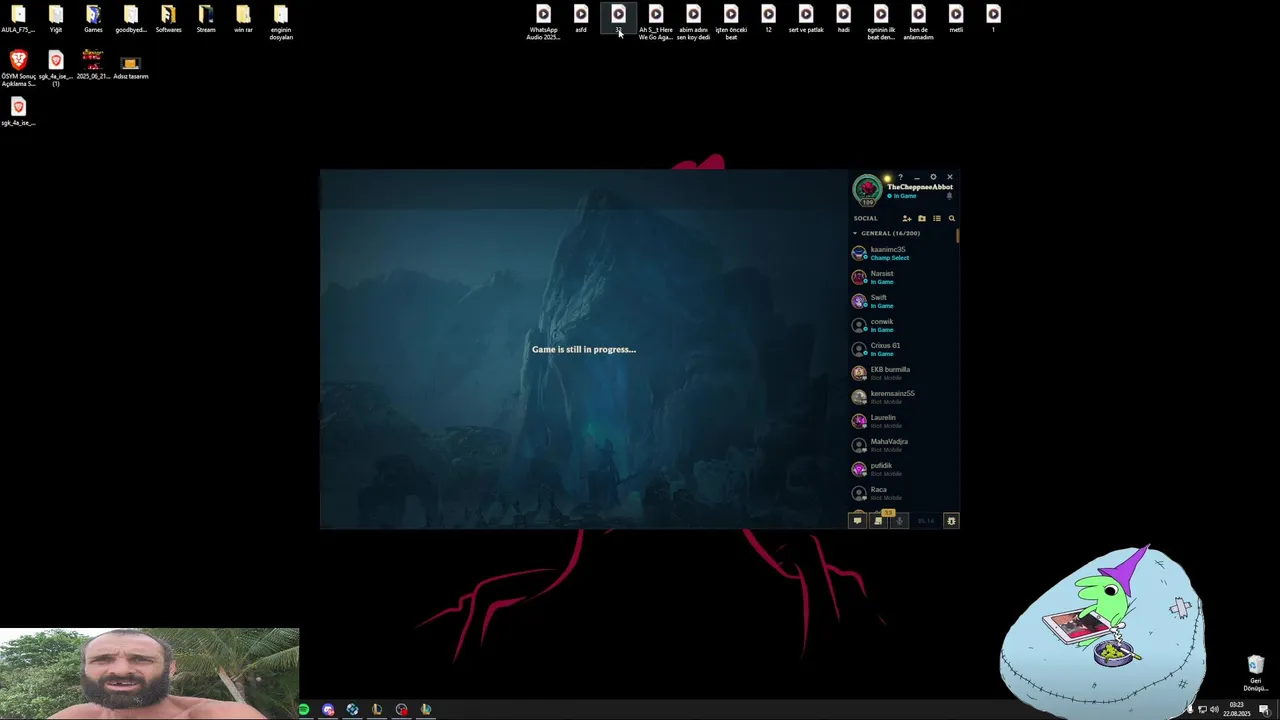The width and height of the screenshot is (1280, 720).
Task: Open the missions icon with 33 badge
Action: click(879, 520)
